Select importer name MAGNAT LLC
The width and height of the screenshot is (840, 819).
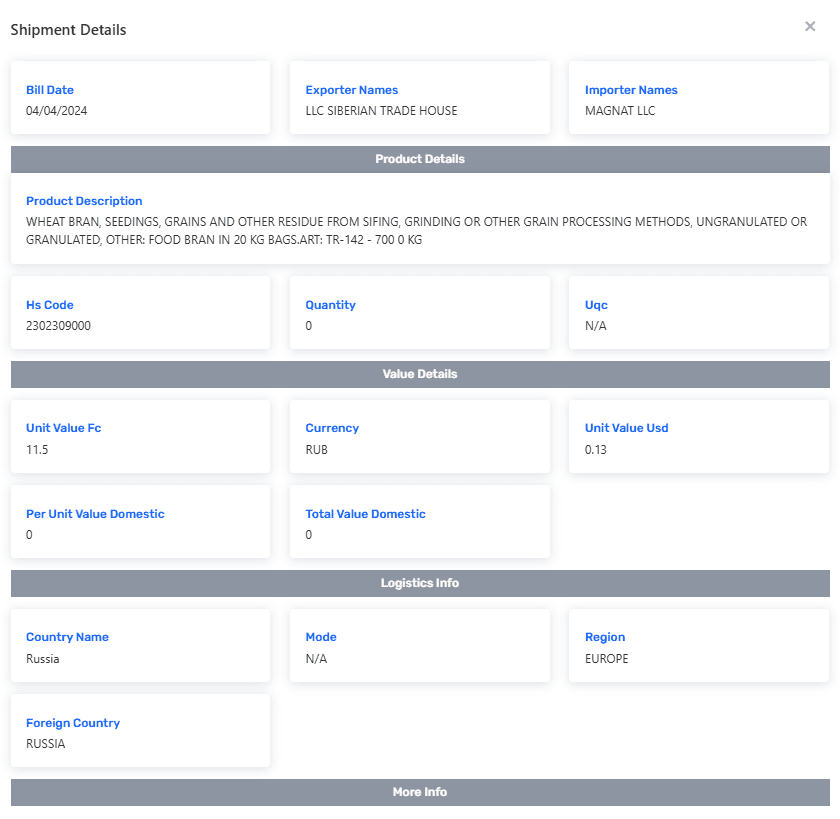(x=620, y=111)
